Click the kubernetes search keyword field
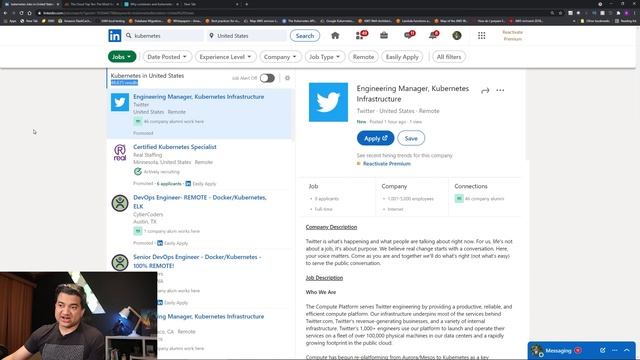Screen dimensions: 640x360 (x=163, y=36)
